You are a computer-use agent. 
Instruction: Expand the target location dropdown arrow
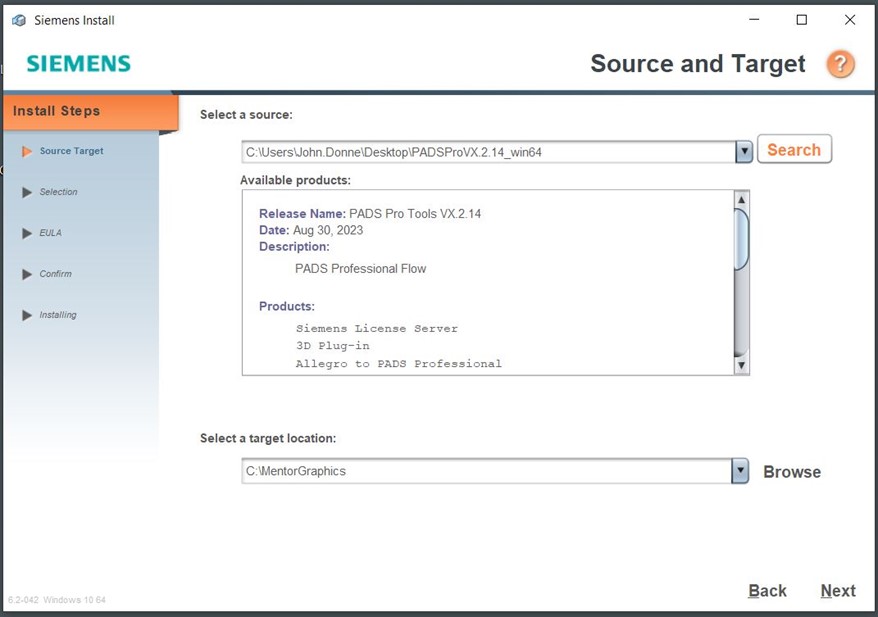(740, 471)
